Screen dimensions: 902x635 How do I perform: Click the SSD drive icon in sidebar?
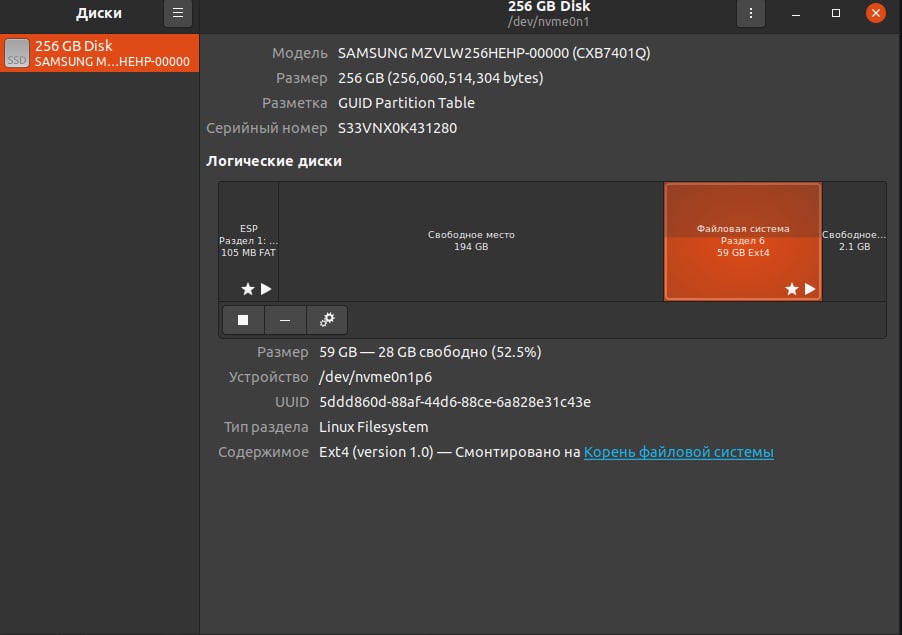17,53
